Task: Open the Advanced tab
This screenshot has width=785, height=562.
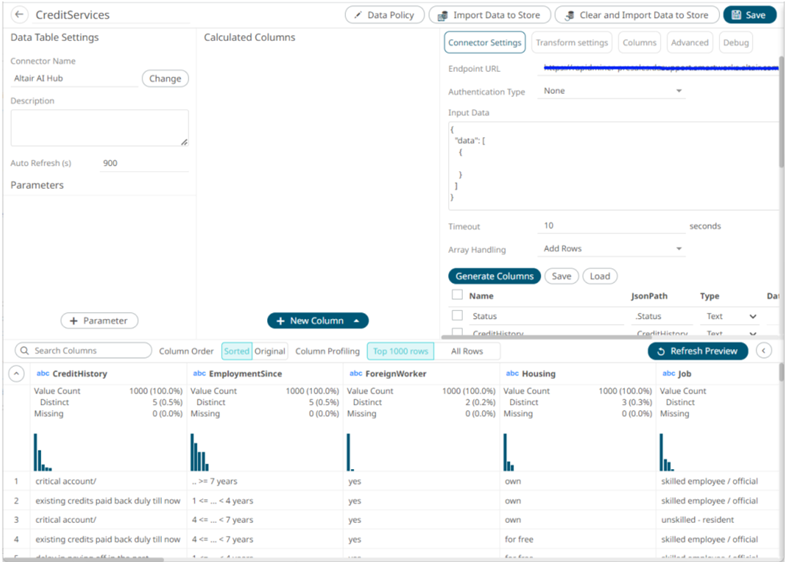Action: [x=689, y=43]
